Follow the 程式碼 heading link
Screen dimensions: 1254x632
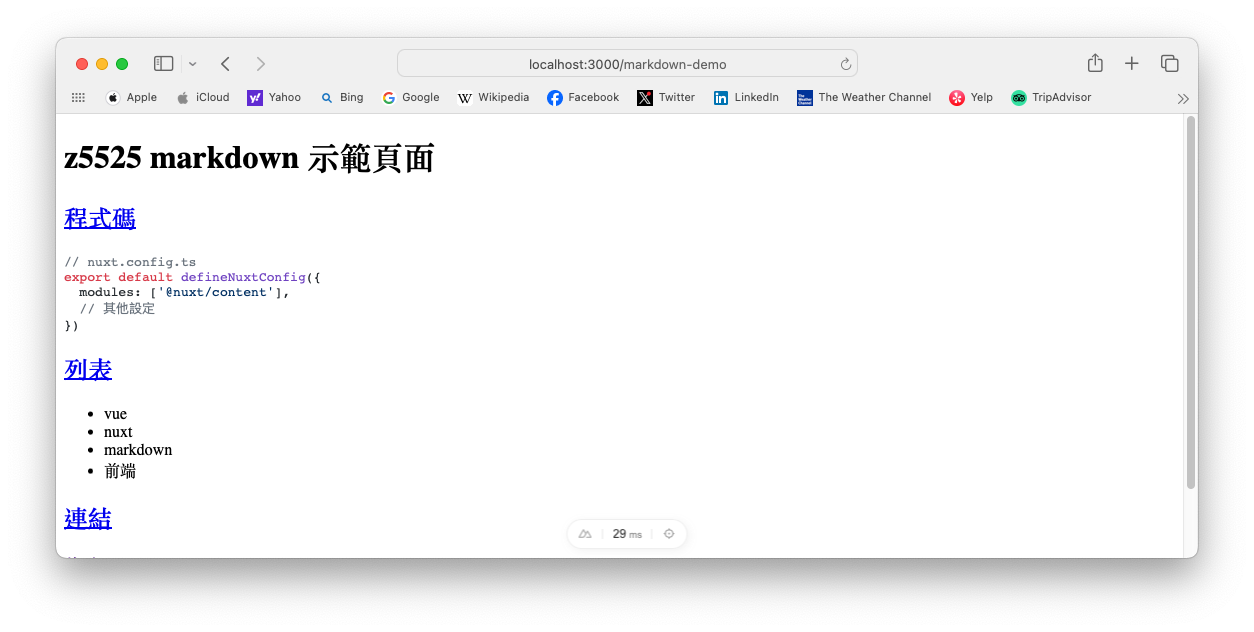coord(99,218)
